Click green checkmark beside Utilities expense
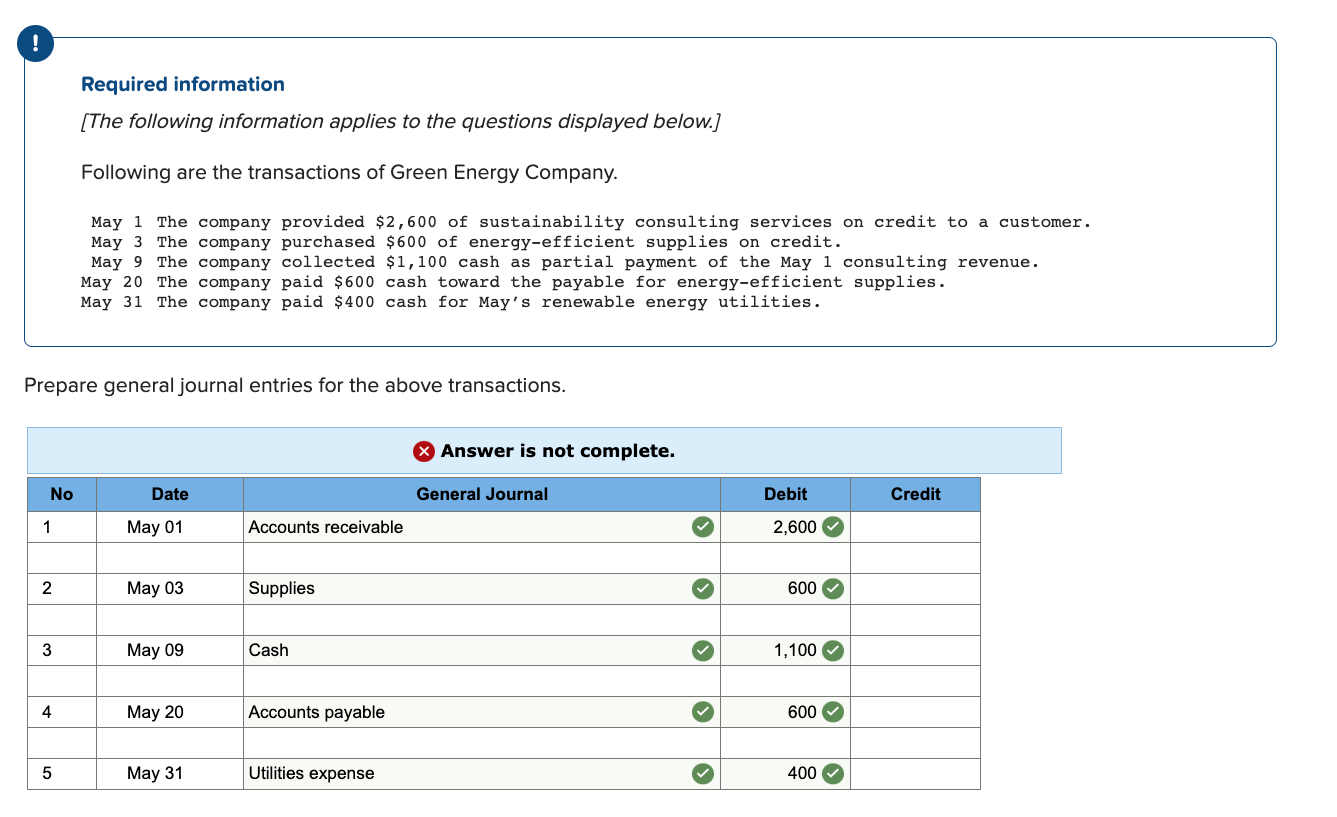 (x=704, y=774)
